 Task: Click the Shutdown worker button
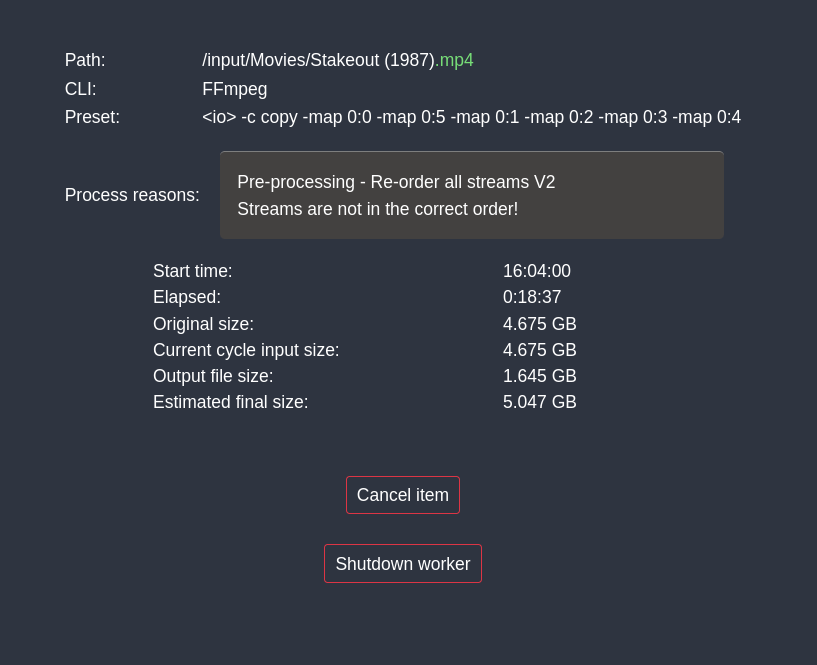click(402, 563)
